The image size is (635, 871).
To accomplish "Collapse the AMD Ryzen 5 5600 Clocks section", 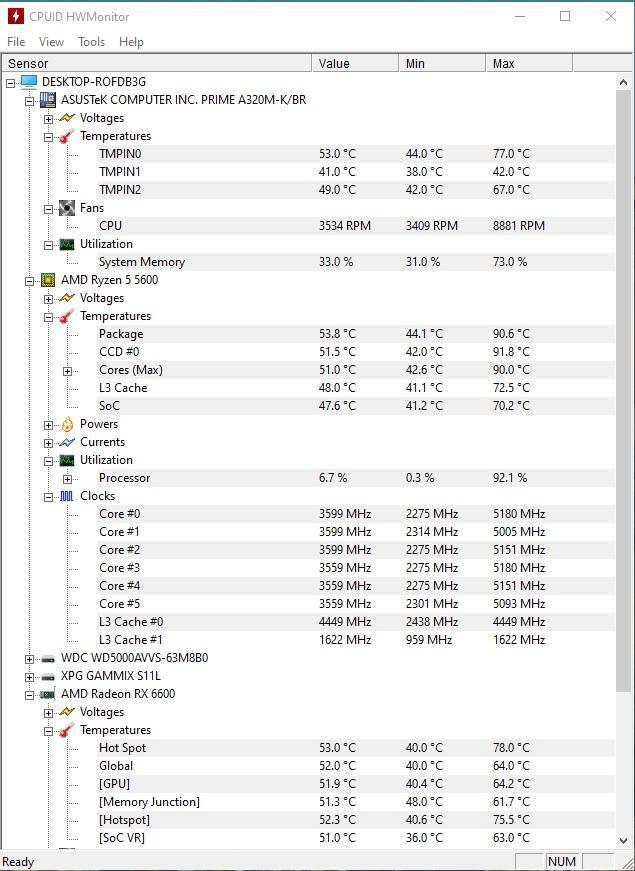I will click(x=49, y=497).
